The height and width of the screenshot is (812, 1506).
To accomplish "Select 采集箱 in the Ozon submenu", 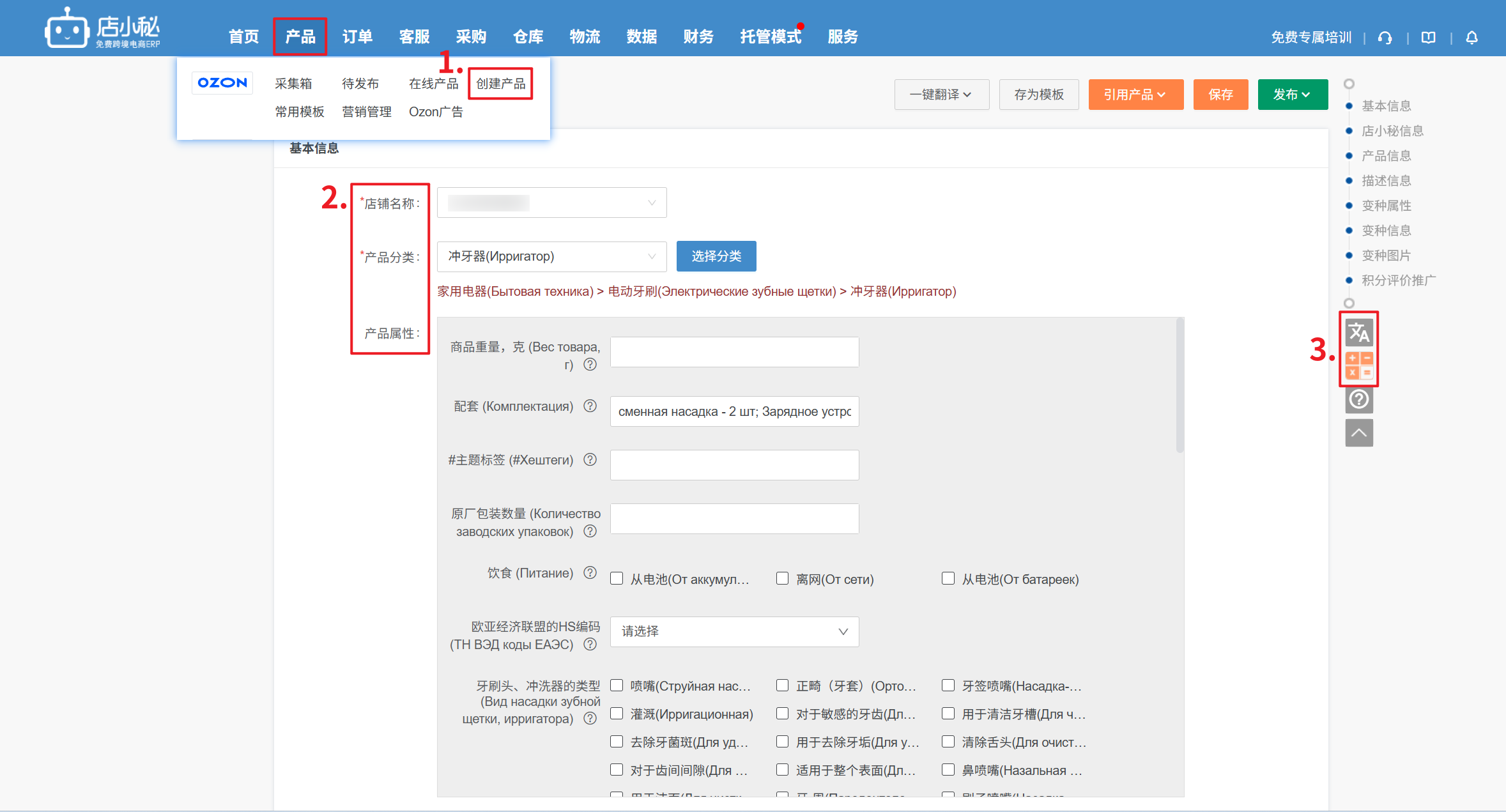I will tap(293, 84).
